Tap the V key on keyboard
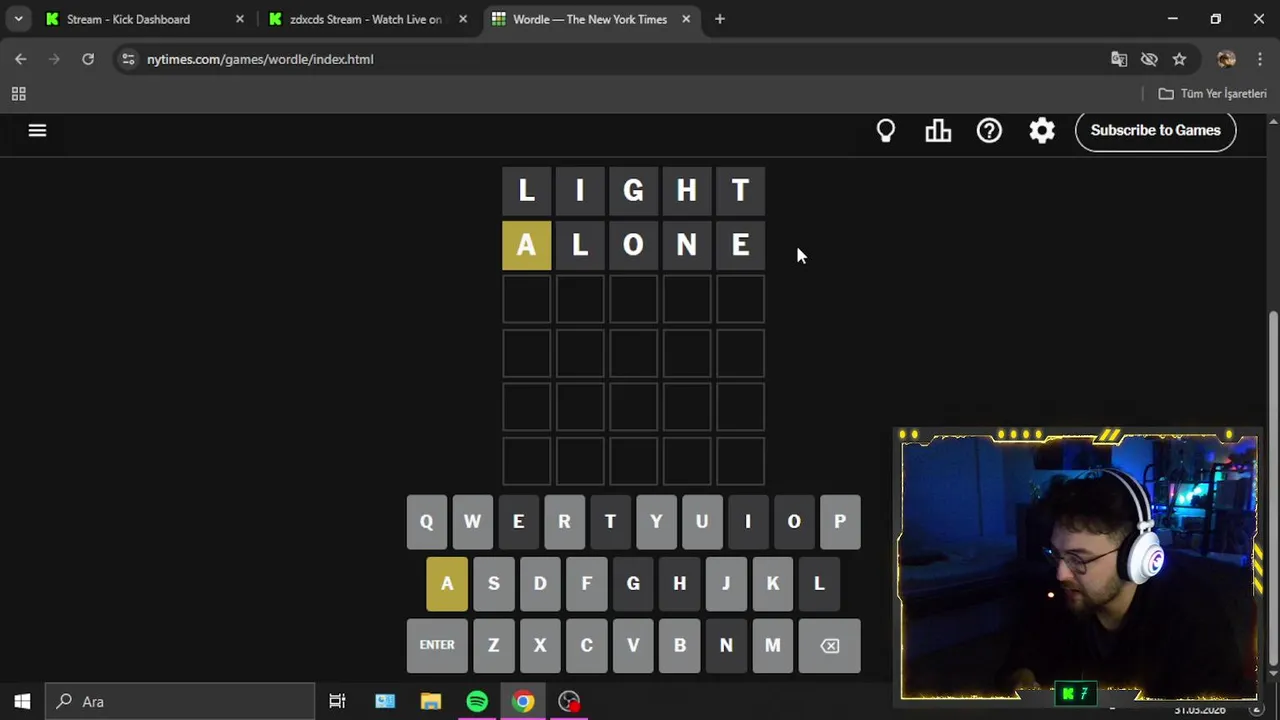This screenshot has height=720, width=1280. coord(633,645)
